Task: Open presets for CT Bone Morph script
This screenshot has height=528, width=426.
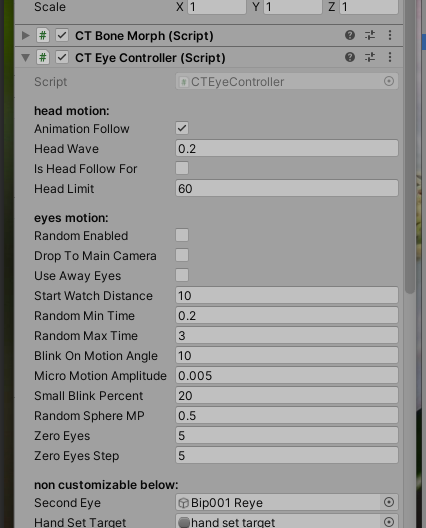Action: click(370, 35)
